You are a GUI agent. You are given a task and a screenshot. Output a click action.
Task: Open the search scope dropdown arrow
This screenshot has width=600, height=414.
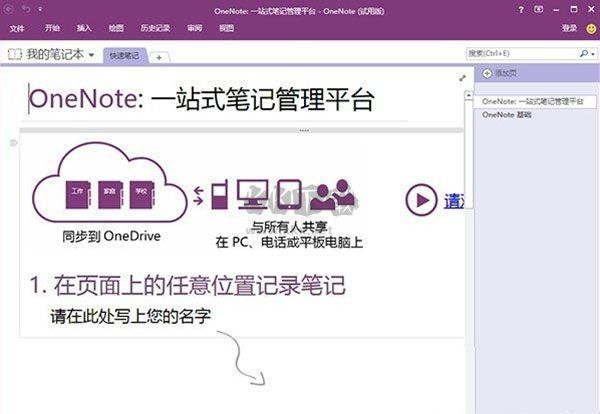click(x=593, y=54)
